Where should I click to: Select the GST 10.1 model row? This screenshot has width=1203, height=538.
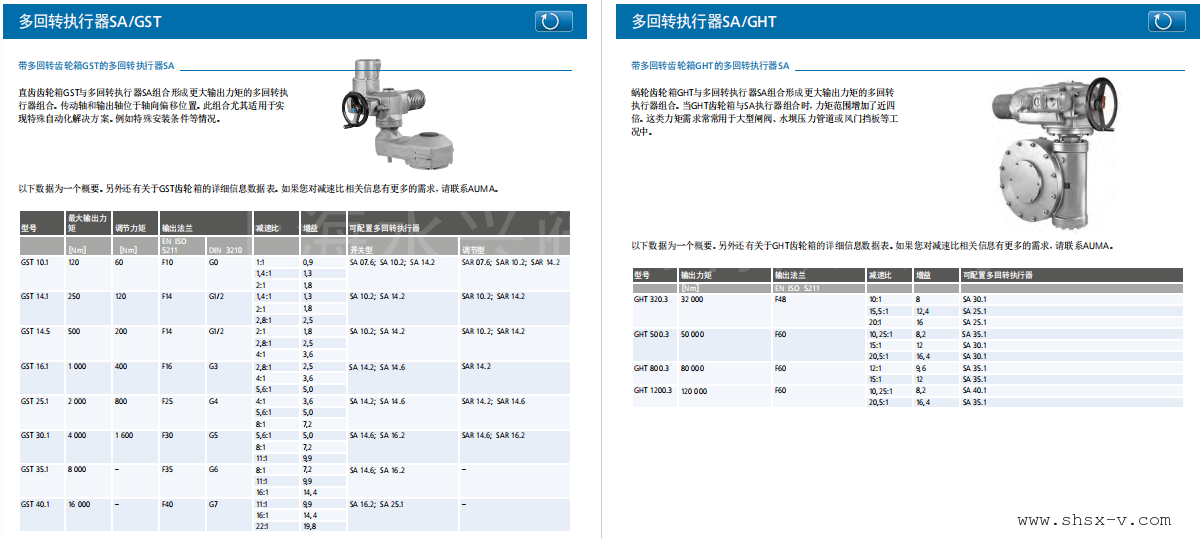(x=35, y=262)
